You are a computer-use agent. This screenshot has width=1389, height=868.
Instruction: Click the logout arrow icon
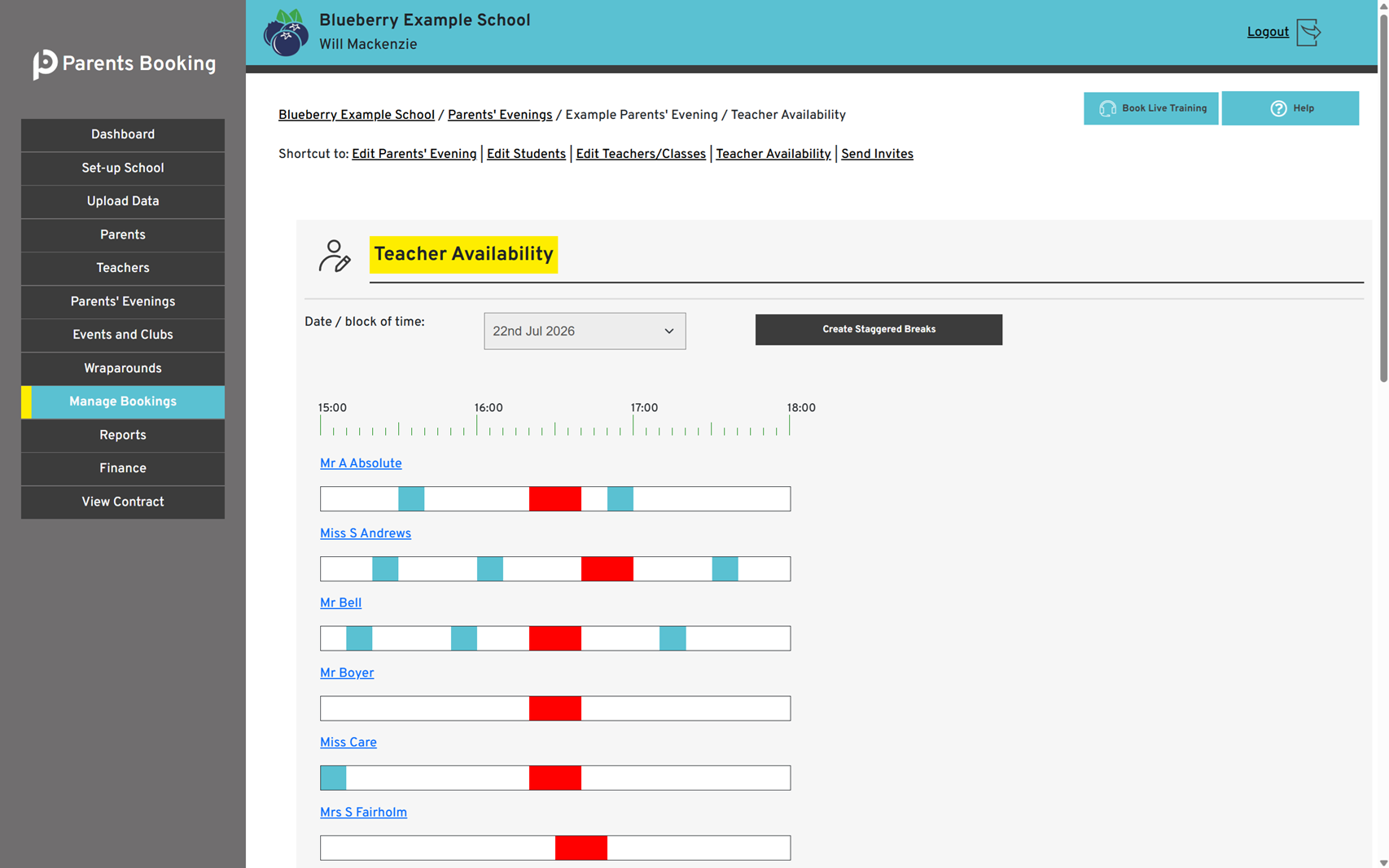coord(1308,33)
